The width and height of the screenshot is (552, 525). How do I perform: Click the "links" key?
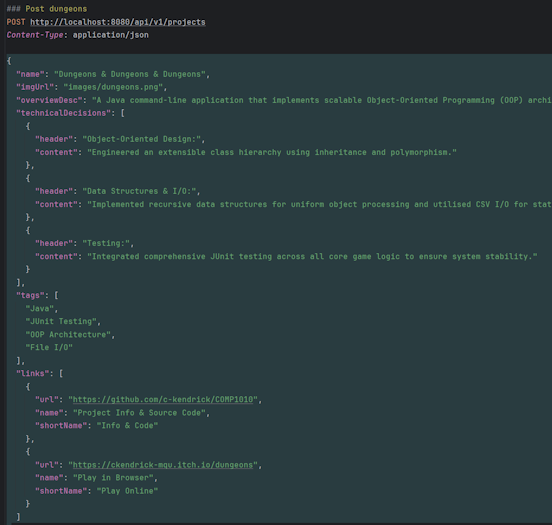pyautogui.click(x=32, y=374)
